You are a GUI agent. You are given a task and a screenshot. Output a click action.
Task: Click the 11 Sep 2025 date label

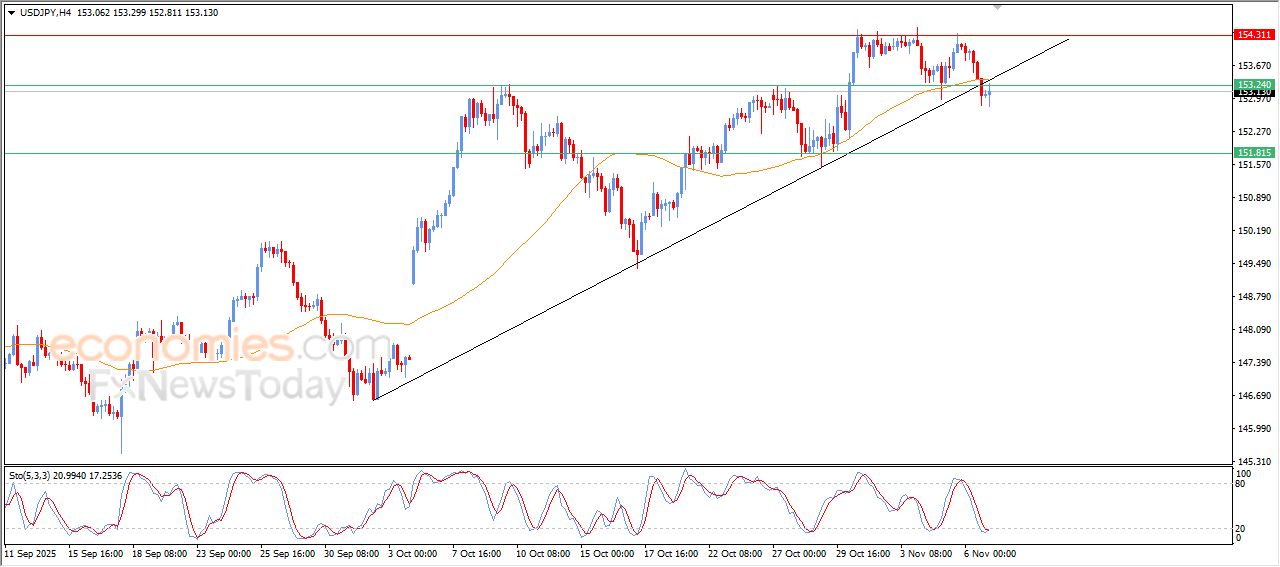click(x=31, y=552)
